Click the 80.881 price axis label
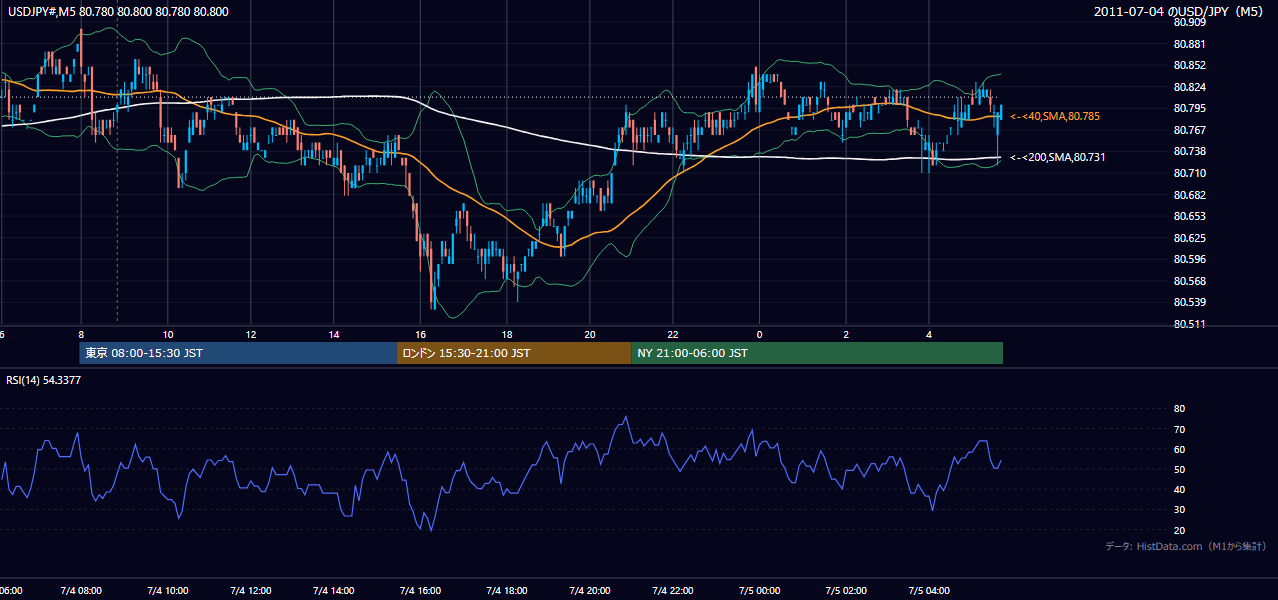Screen dimensions: 1278x600 (x=1189, y=44)
